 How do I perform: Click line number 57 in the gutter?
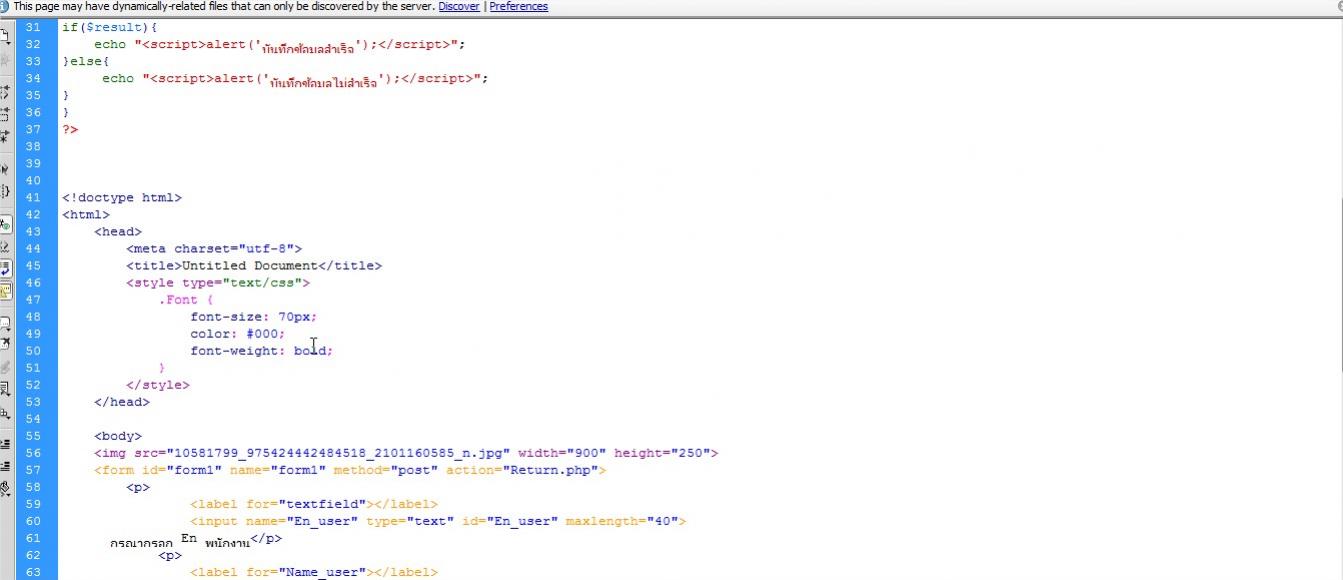[x=33, y=469]
